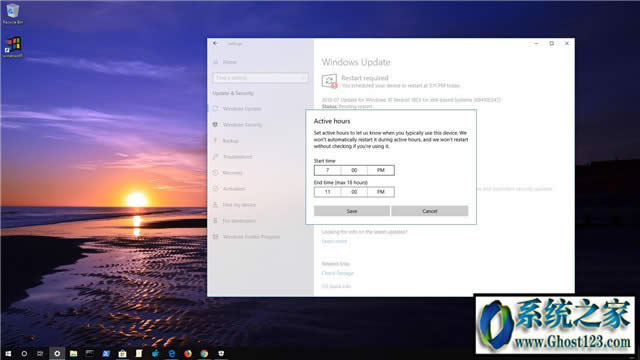Select the Windows logo desktop shortcut
640x360 pixels.
pyautogui.click(x=13, y=47)
